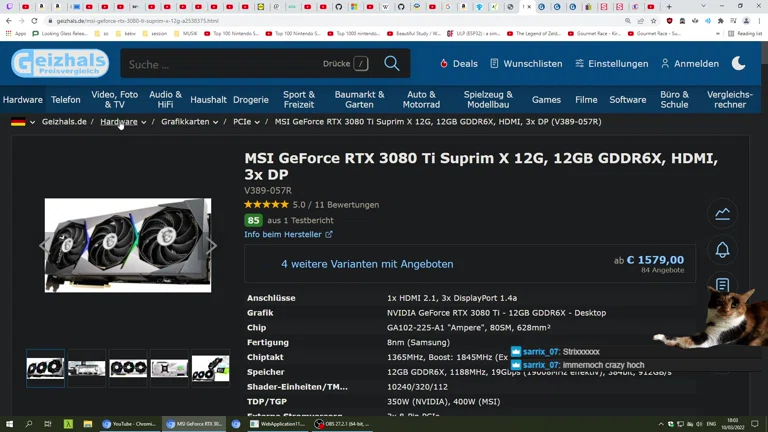Image resolution: width=768 pixels, height=432 pixels.
Task: Click the Geizhals Preisvergleich logo
Action: (x=60, y=64)
